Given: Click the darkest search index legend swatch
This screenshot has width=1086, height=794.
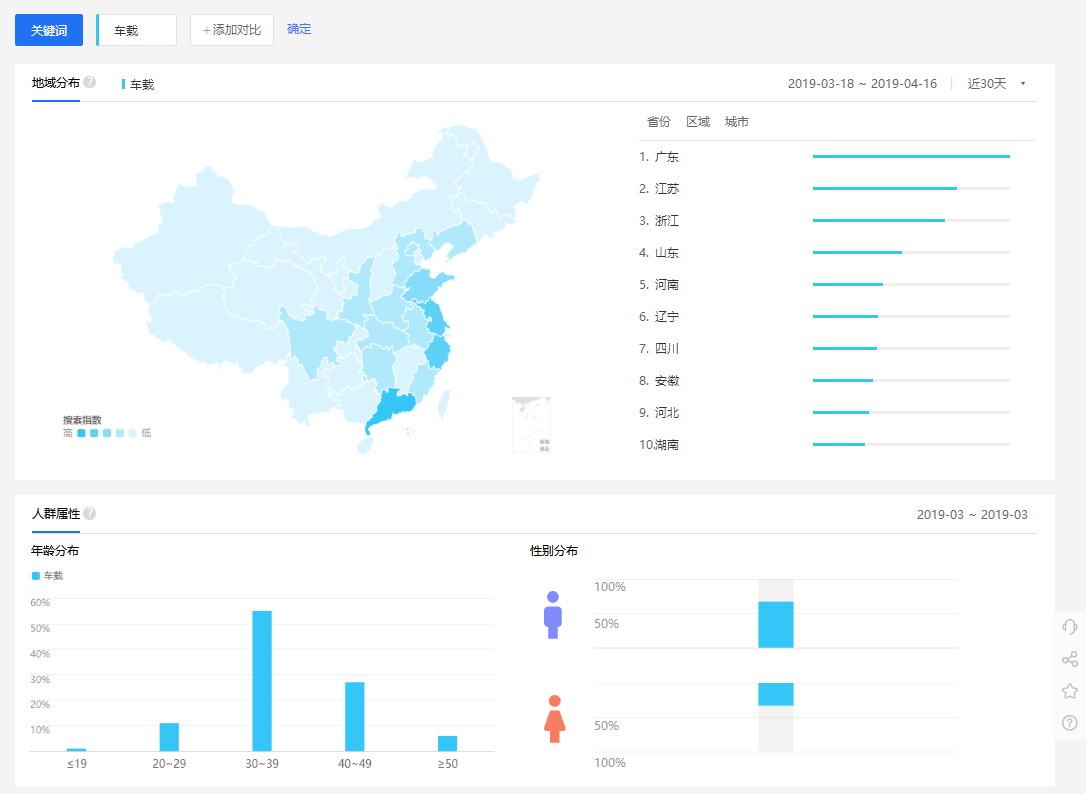Looking at the screenshot, I should pyautogui.click(x=81, y=433).
